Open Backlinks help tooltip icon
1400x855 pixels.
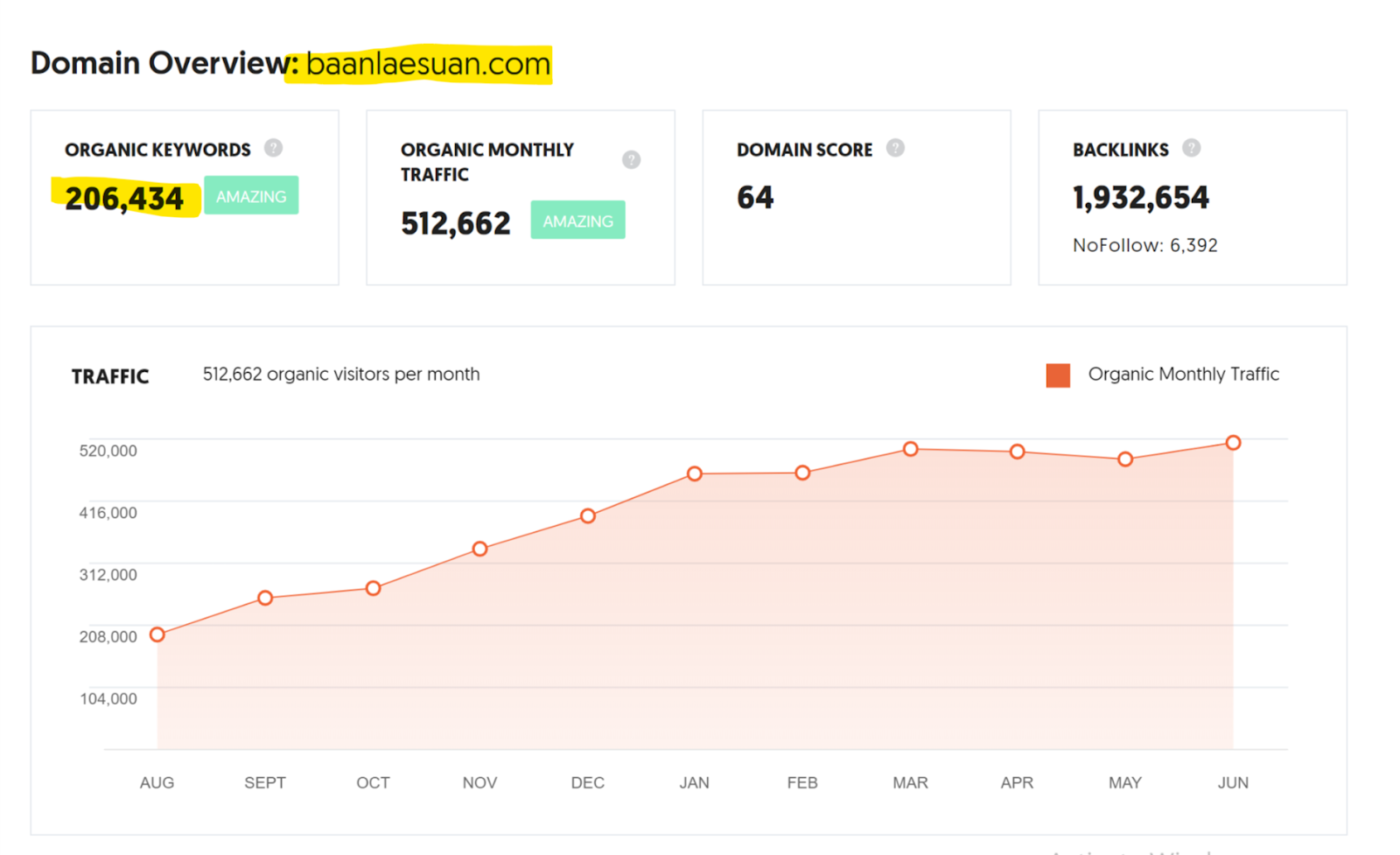[1191, 148]
